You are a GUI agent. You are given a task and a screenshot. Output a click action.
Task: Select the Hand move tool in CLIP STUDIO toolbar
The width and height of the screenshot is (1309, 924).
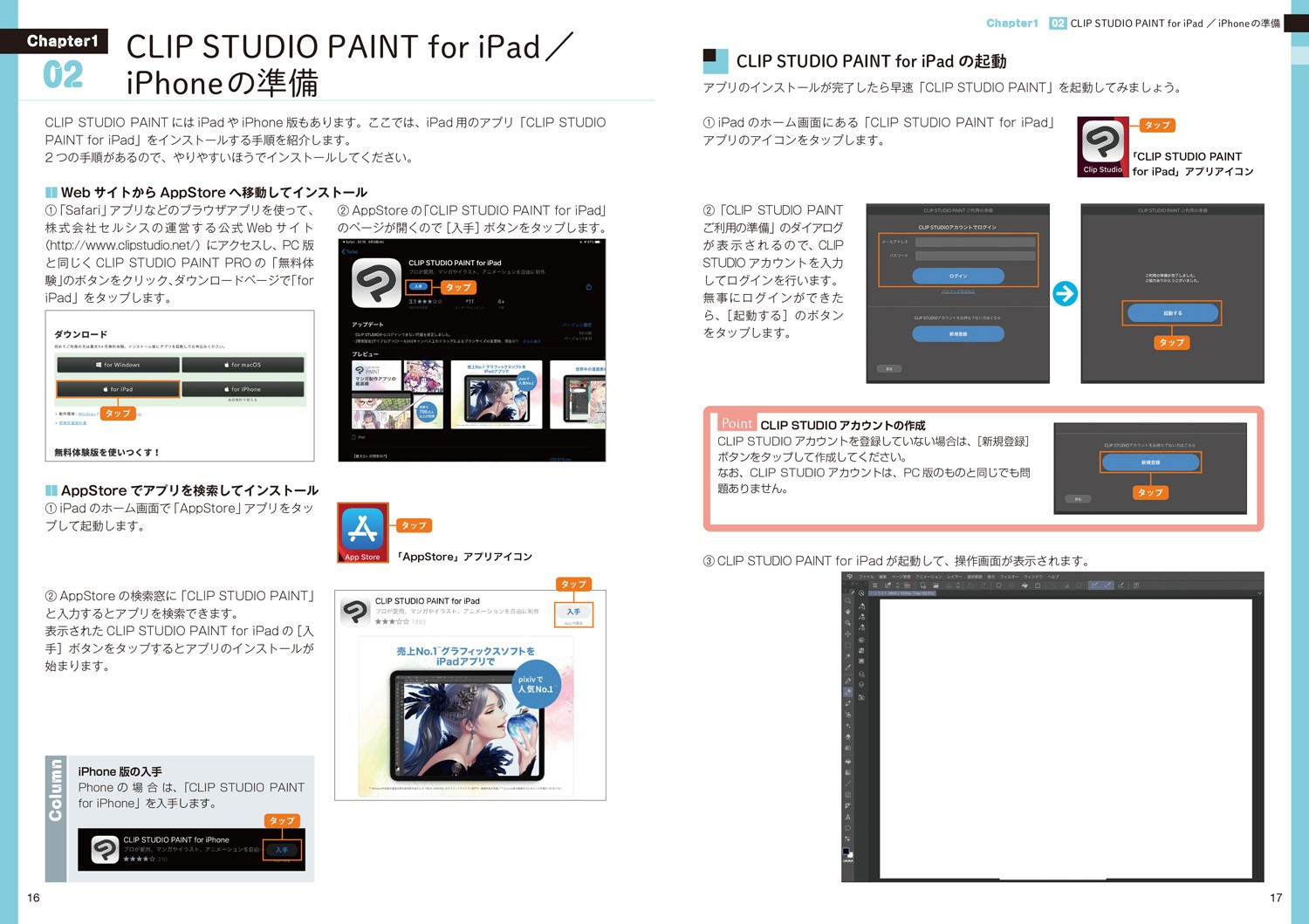848,612
